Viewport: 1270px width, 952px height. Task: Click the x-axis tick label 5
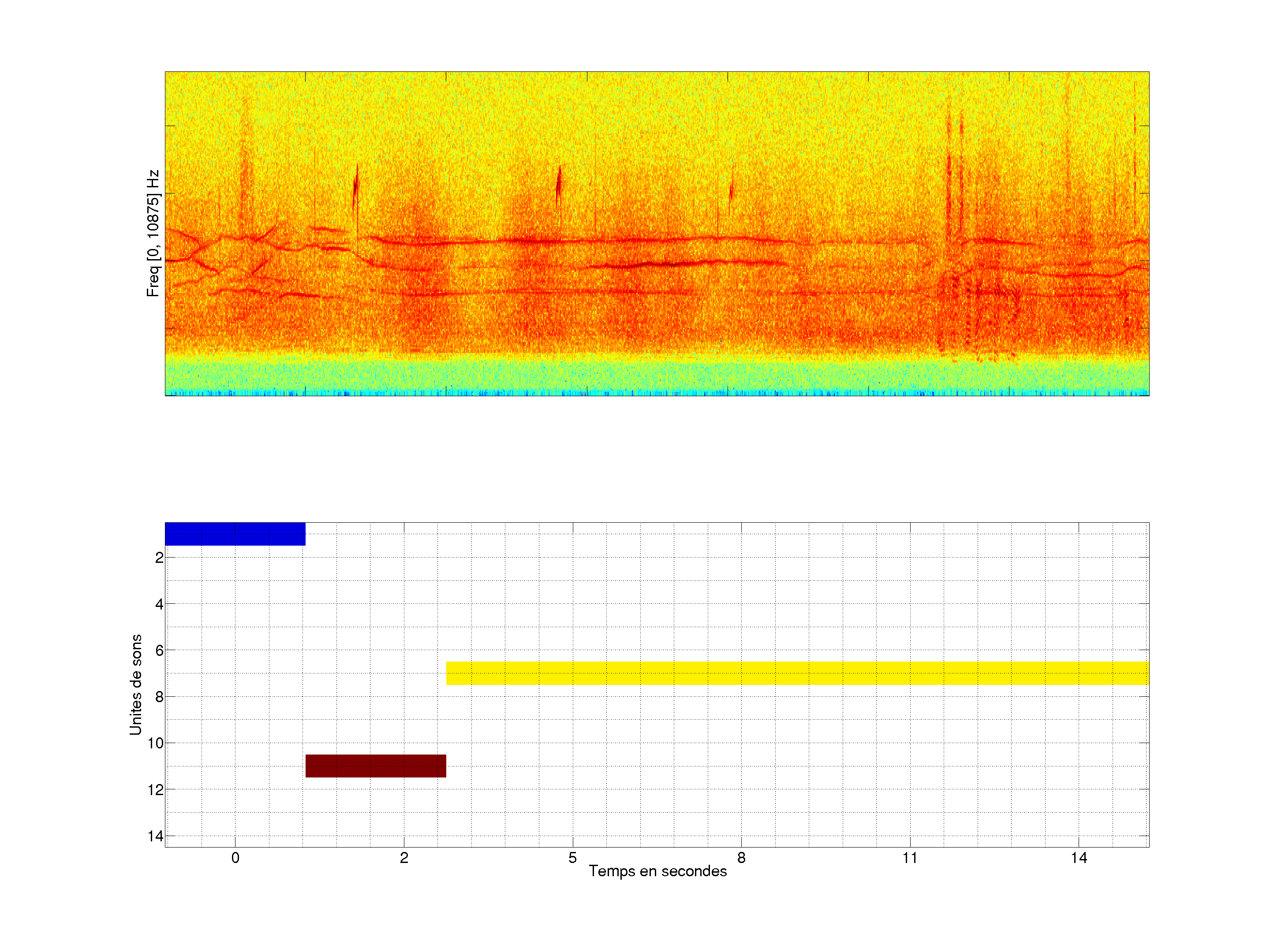572,859
